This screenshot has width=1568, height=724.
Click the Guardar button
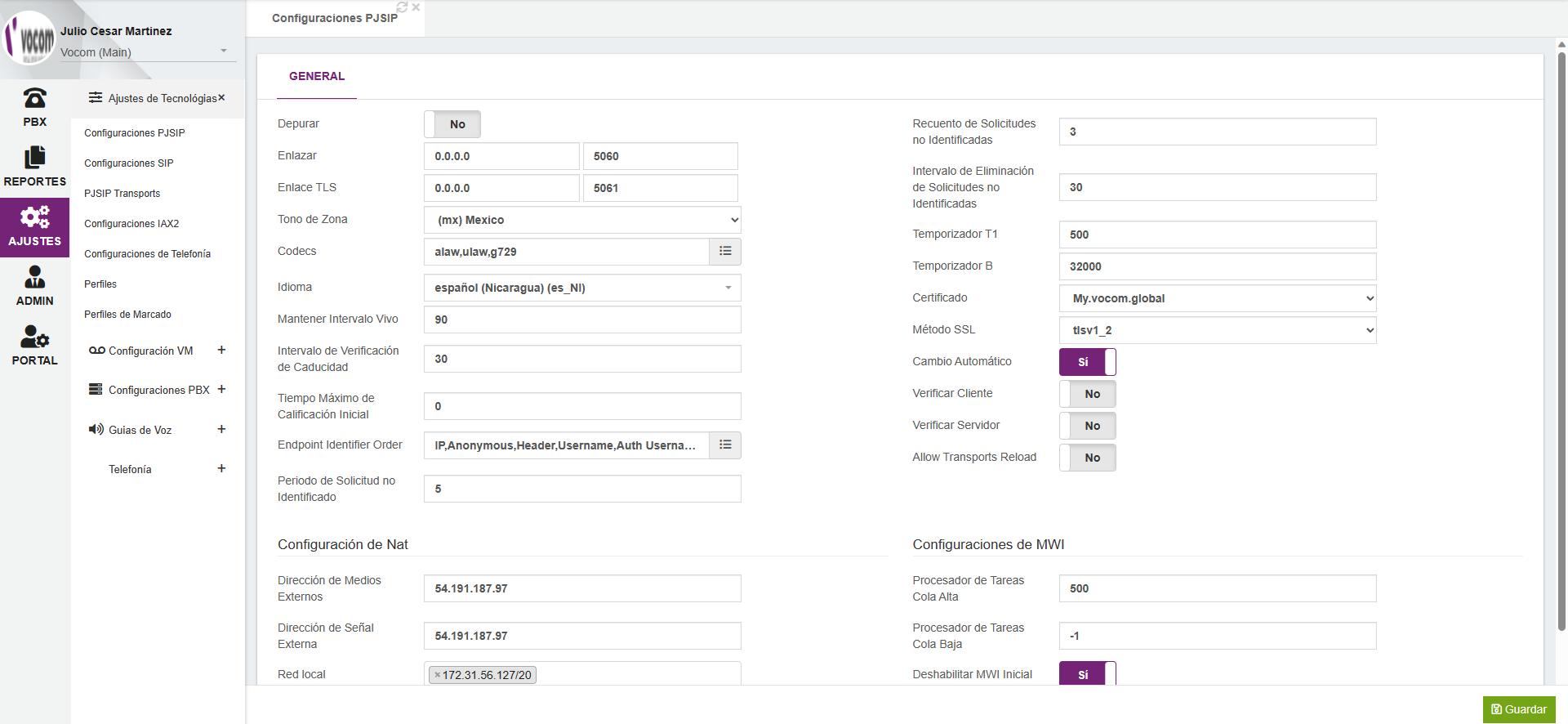[x=1519, y=709]
